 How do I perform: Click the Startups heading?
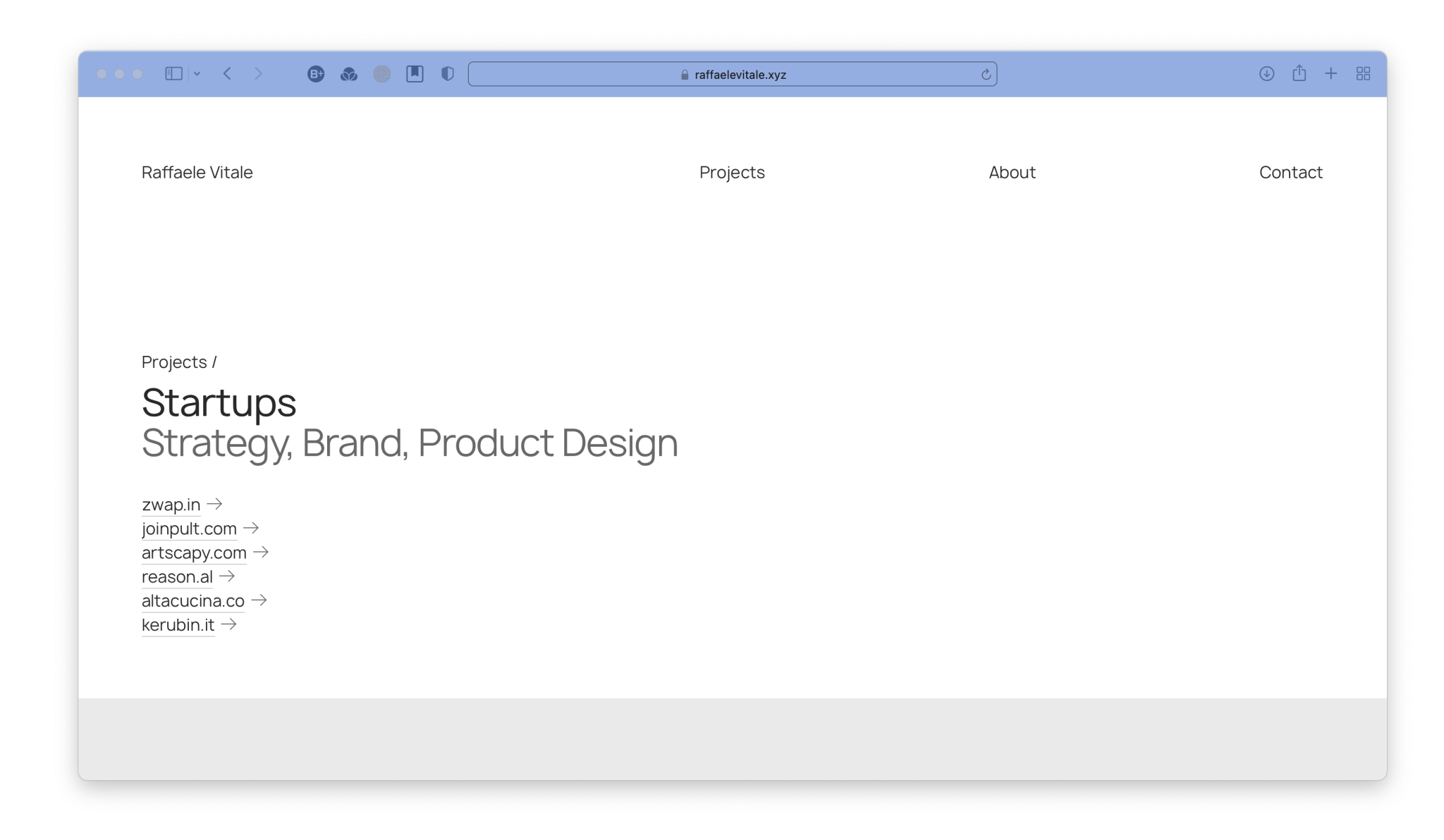219,403
